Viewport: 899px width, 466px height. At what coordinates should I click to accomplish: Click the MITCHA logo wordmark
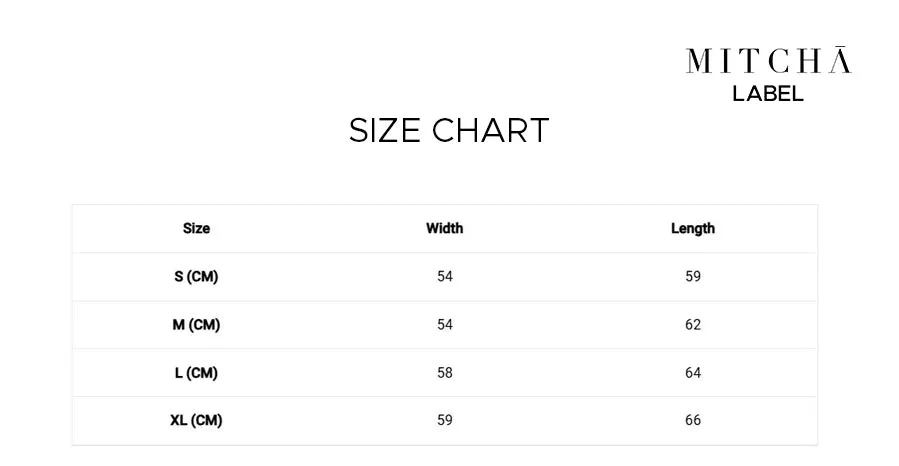[x=768, y=60]
